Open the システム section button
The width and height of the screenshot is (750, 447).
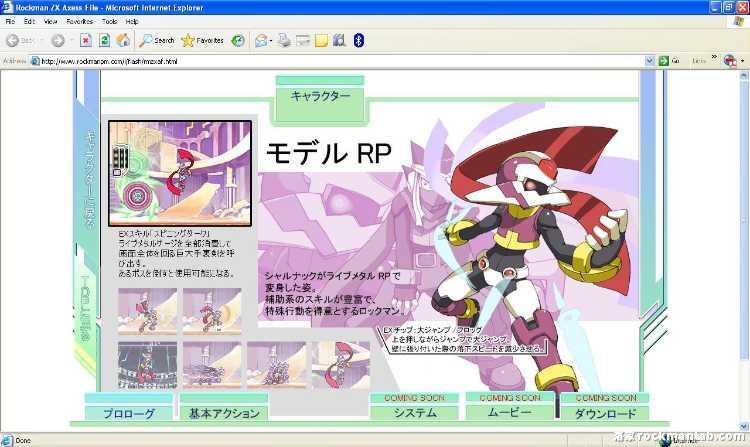pyautogui.click(x=414, y=407)
